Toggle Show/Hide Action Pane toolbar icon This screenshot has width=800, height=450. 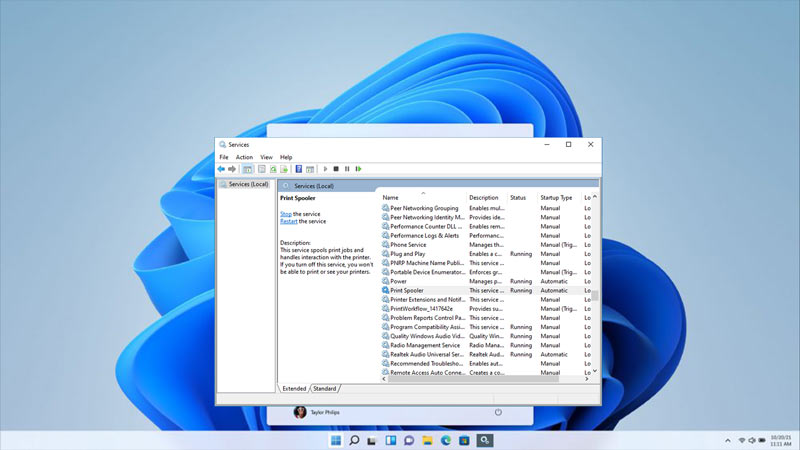pyautogui.click(x=310, y=169)
